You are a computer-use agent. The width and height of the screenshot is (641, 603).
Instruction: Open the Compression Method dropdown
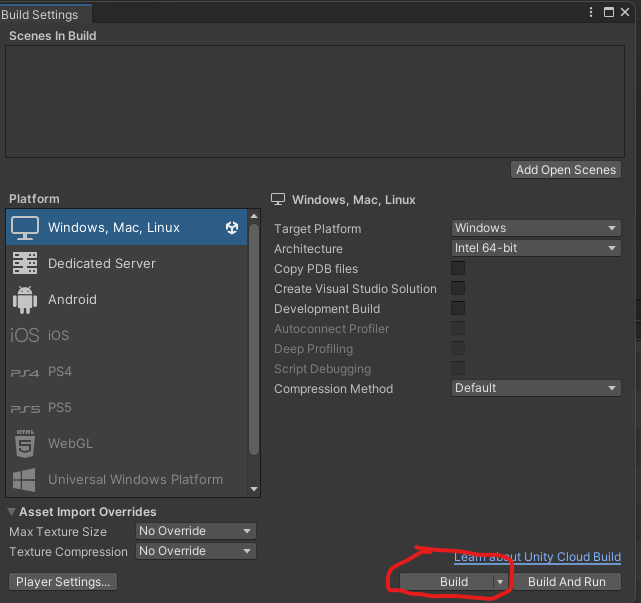536,388
